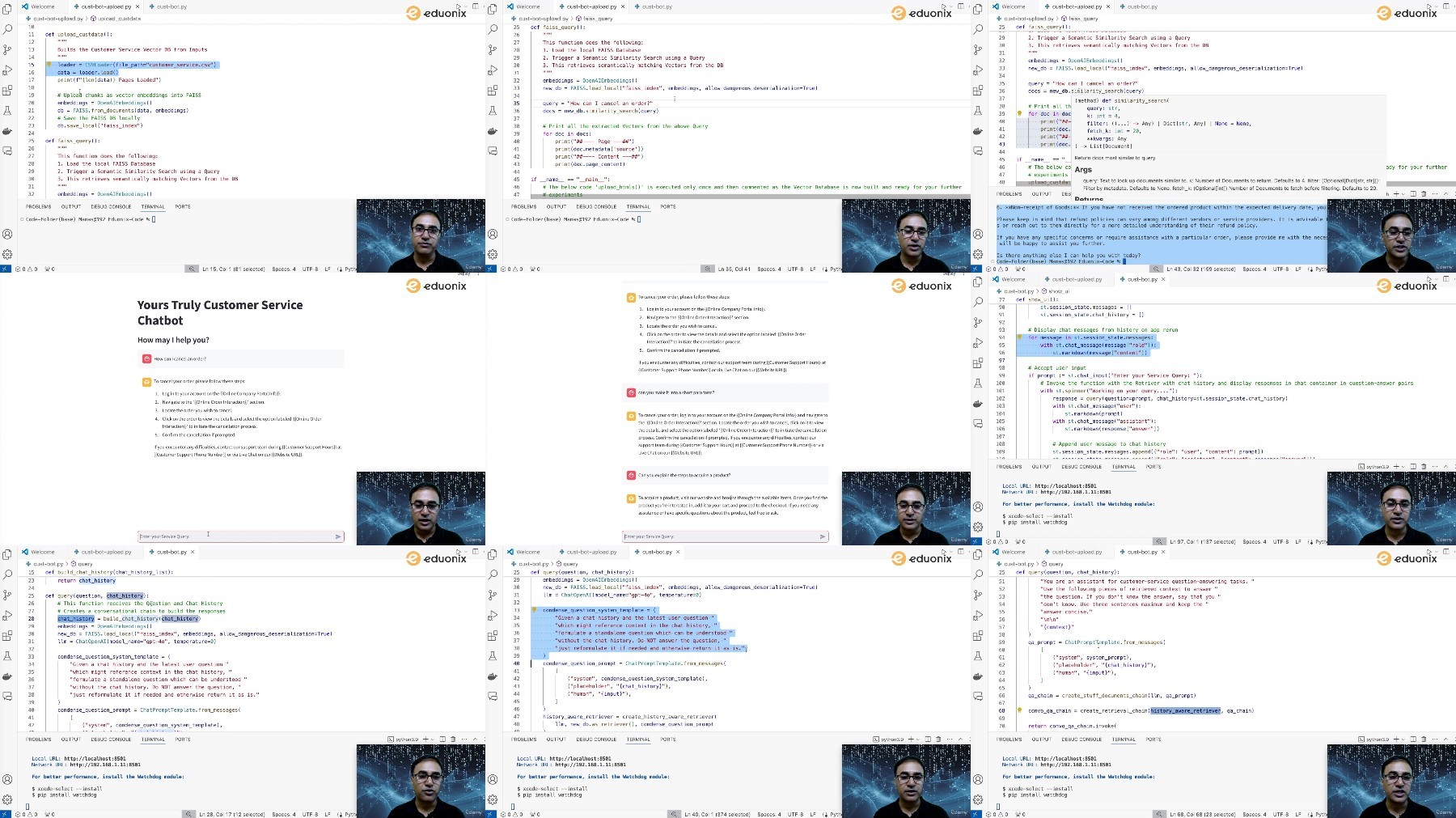Click the zoom magnifier status icon in Ln 15 frame

[x=192, y=269]
